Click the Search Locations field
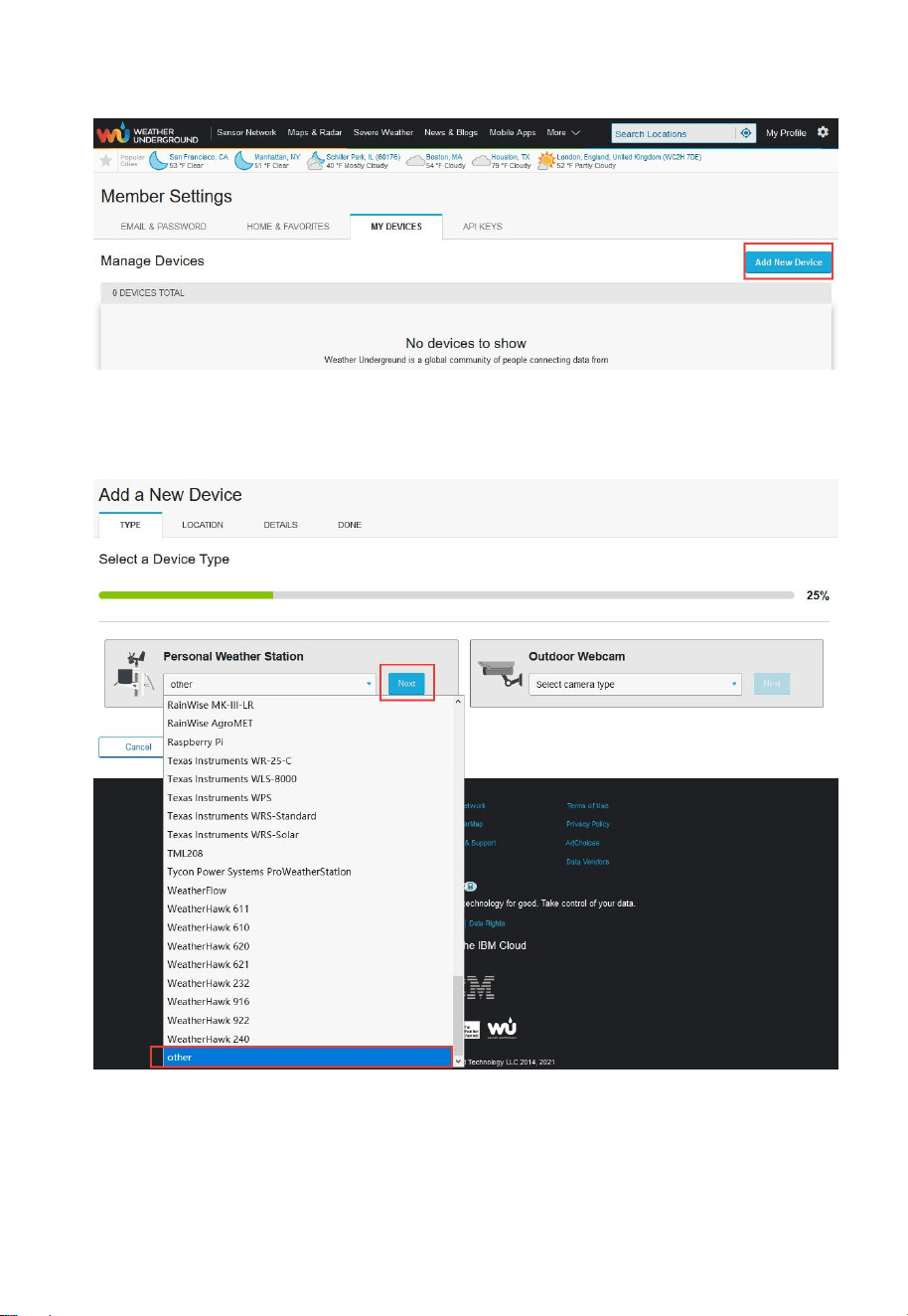The image size is (908, 1316). (674, 133)
